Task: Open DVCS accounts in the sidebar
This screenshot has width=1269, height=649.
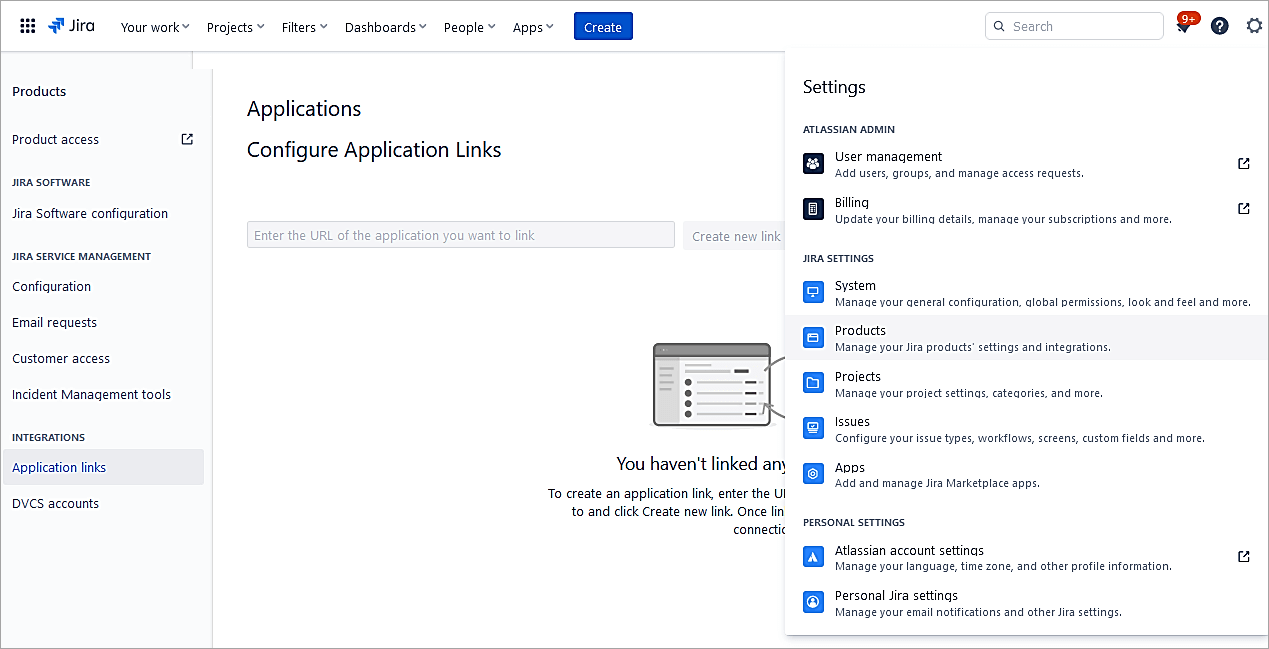Action: point(55,503)
